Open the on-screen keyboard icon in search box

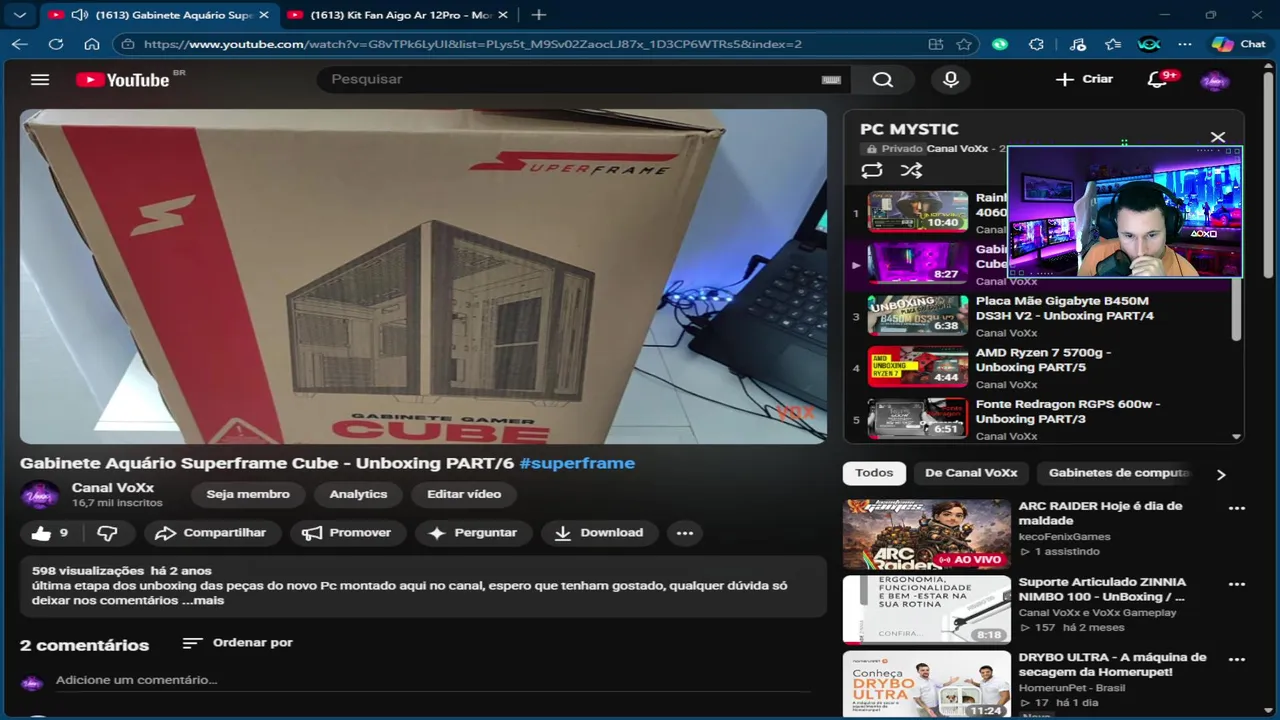[x=831, y=80]
